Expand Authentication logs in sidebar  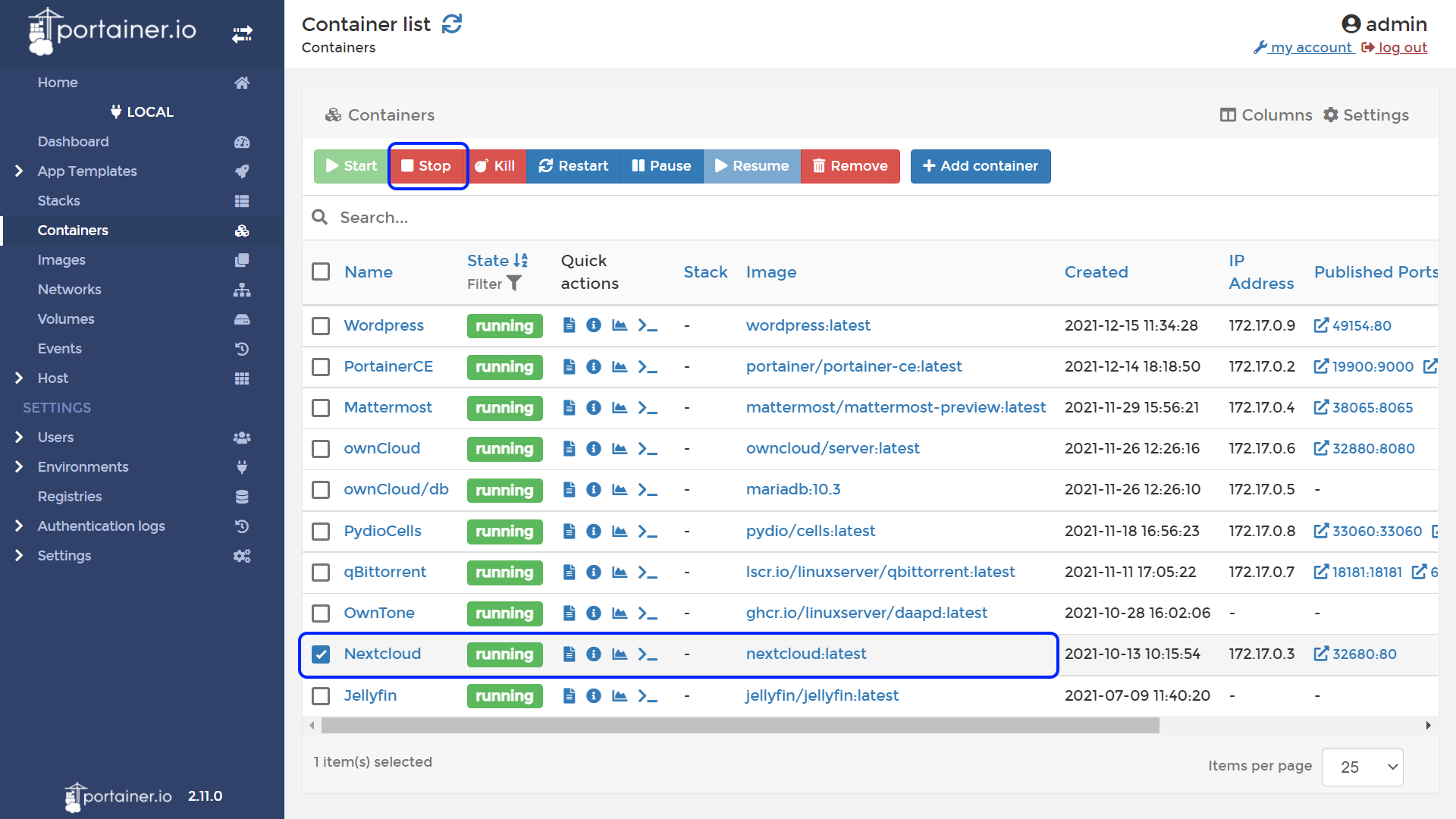[19, 526]
